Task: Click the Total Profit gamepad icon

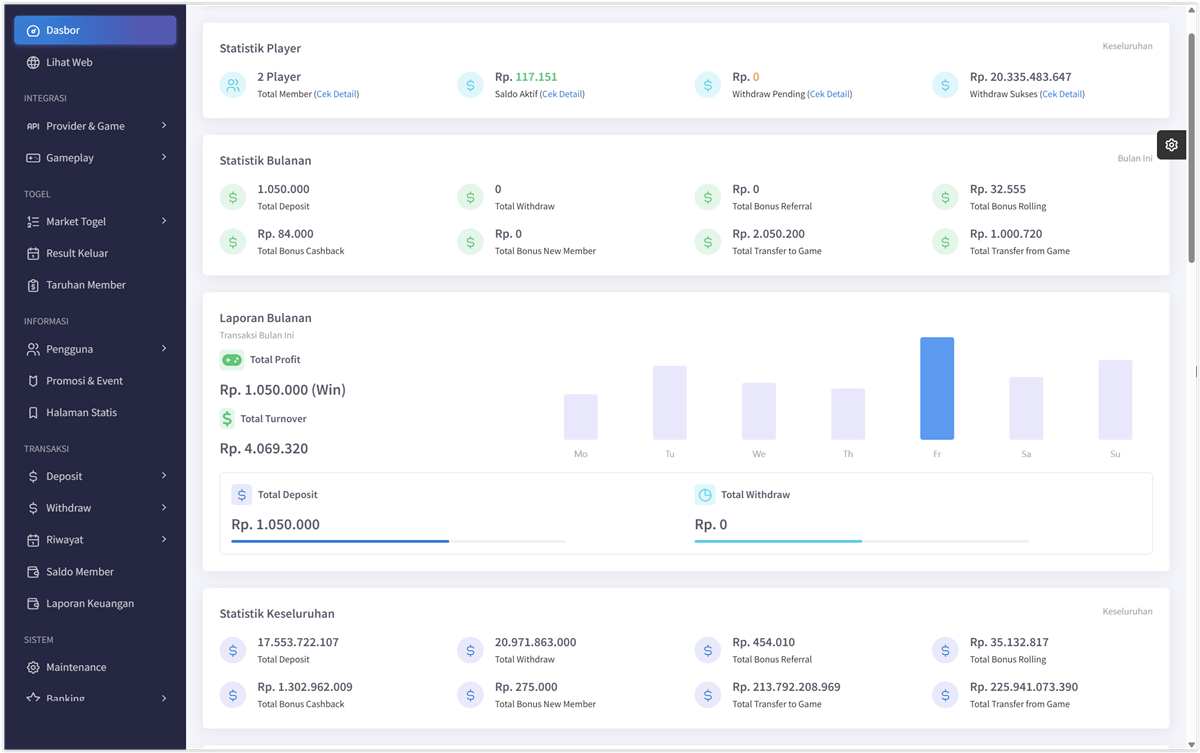Action: pos(231,360)
